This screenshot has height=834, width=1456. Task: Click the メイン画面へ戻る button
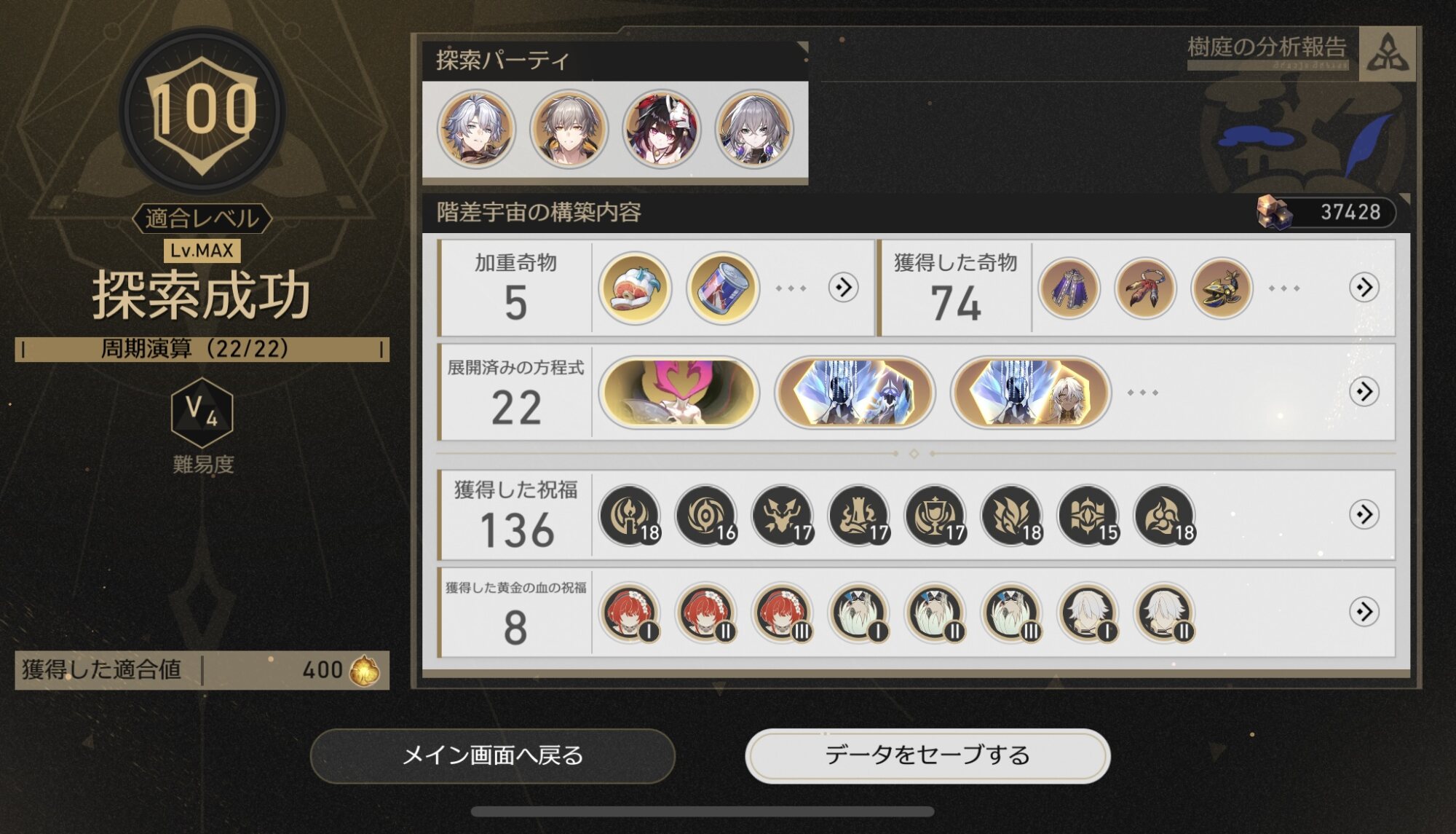coord(493,756)
